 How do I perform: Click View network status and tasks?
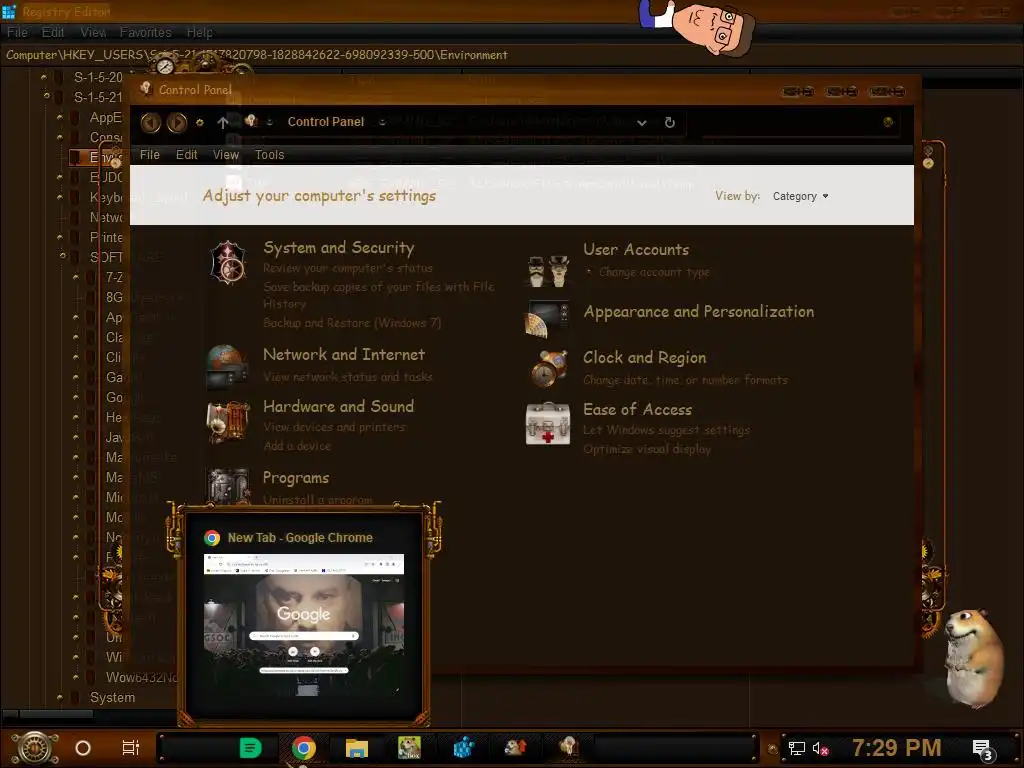pos(348,377)
